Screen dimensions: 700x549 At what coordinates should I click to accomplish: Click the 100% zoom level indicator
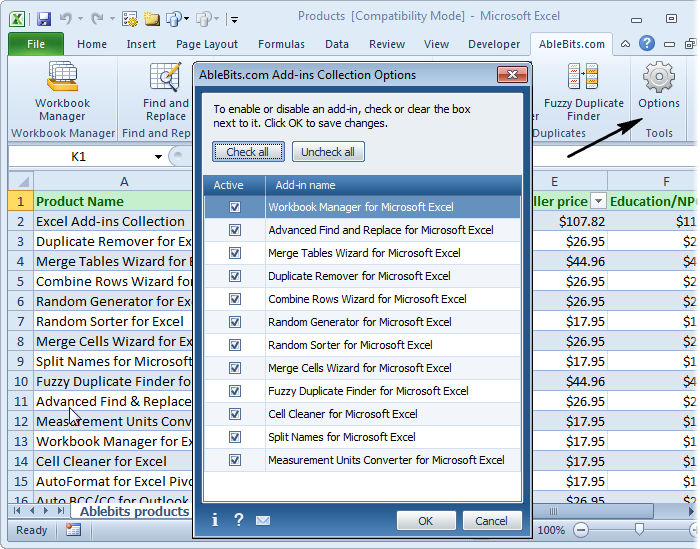click(x=551, y=530)
